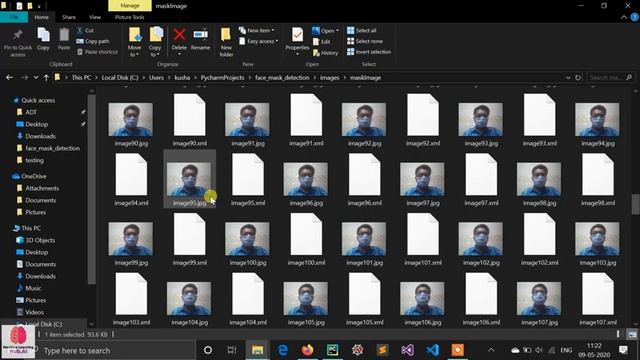
Task: Click the Task View taskbar icon
Action: pyautogui.click(x=232, y=350)
